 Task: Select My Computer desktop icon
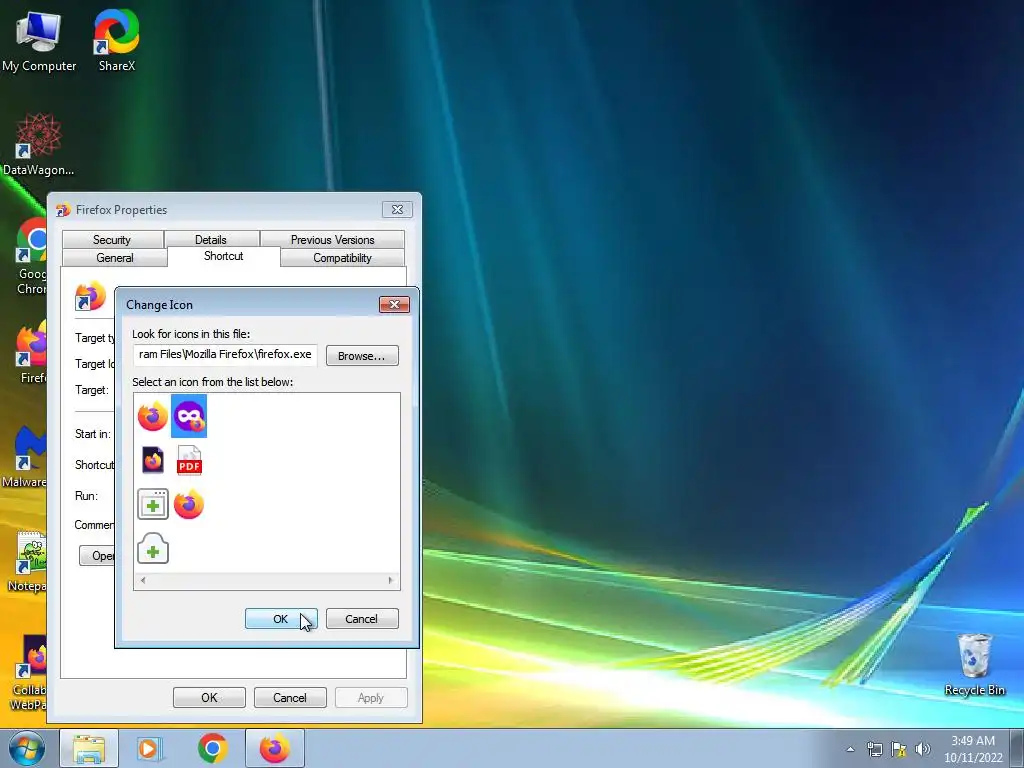(39, 40)
